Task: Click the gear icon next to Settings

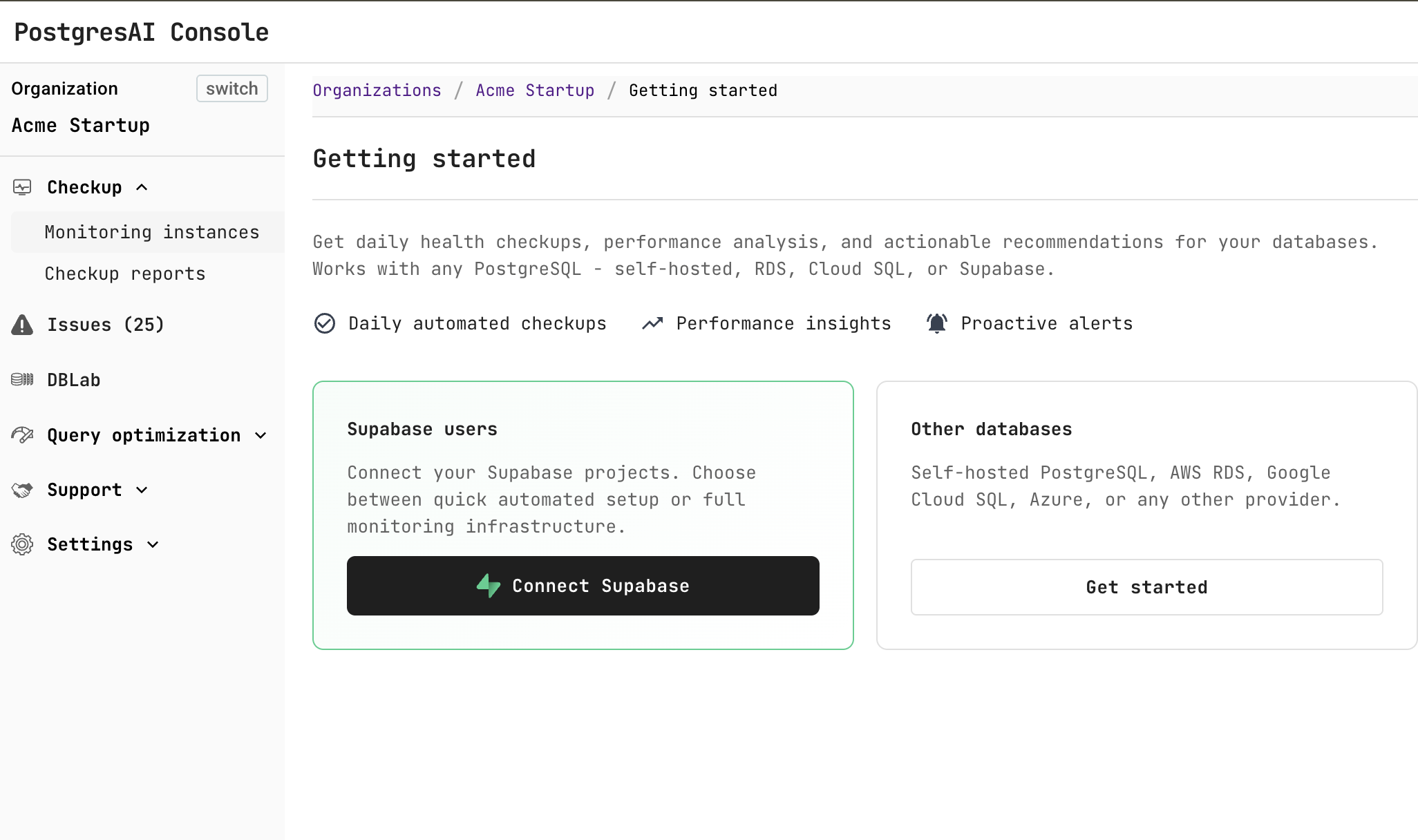Action: 21,544
